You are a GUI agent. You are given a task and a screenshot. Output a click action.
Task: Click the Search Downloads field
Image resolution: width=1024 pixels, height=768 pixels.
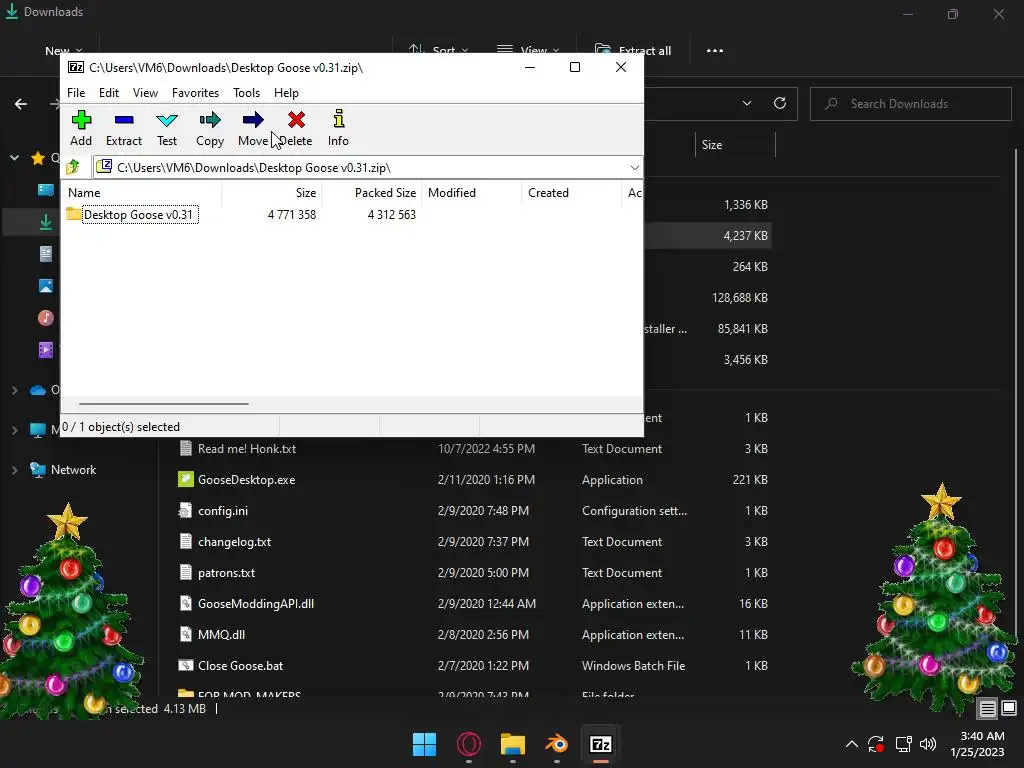pos(910,104)
